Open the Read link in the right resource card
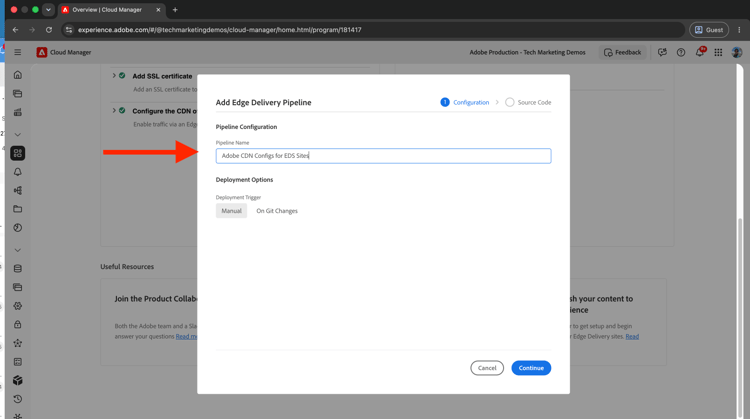This screenshot has width=750, height=419. (632, 336)
